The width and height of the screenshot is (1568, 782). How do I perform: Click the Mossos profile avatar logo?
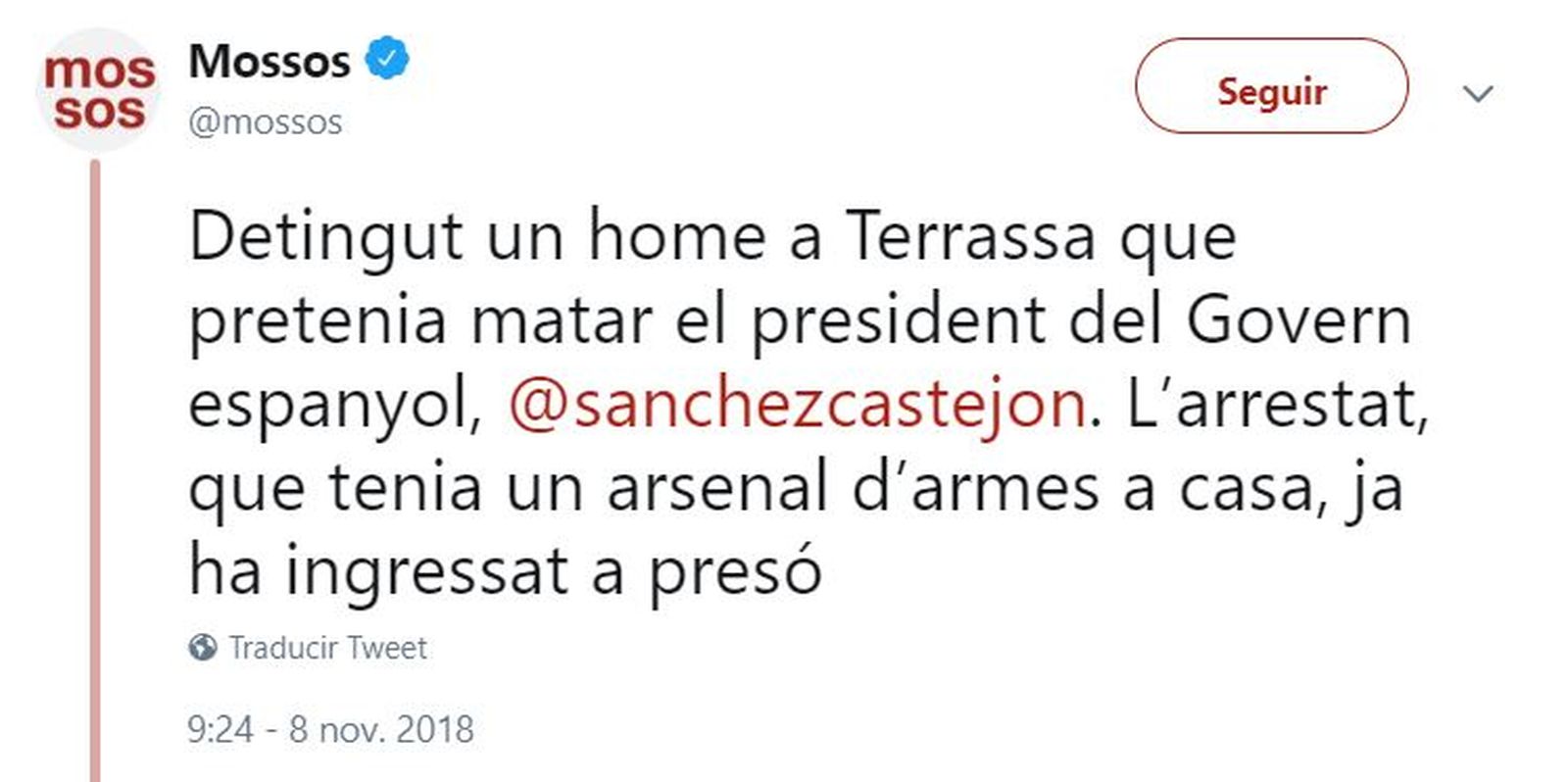[98, 89]
